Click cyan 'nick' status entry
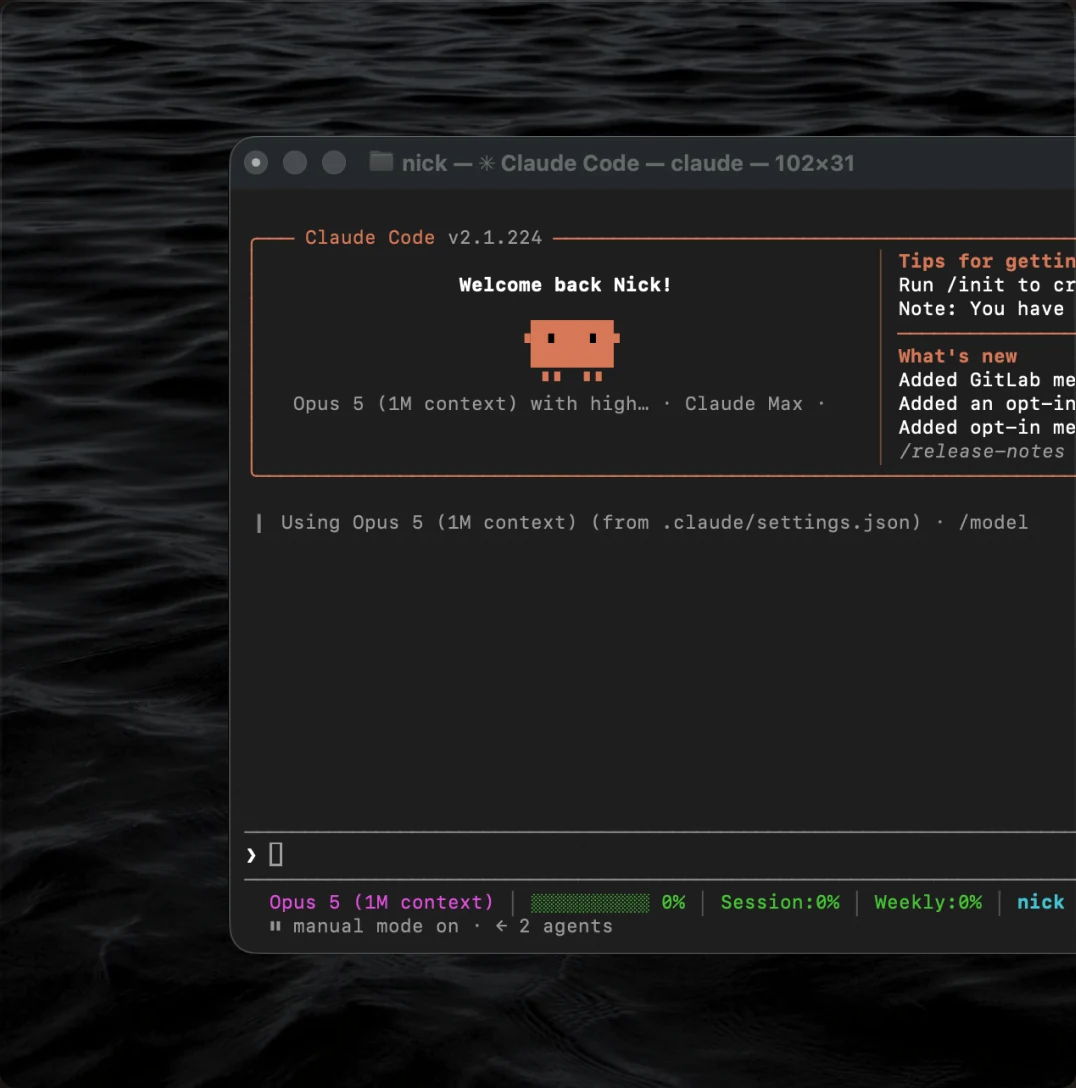1076x1088 pixels. point(1040,902)
